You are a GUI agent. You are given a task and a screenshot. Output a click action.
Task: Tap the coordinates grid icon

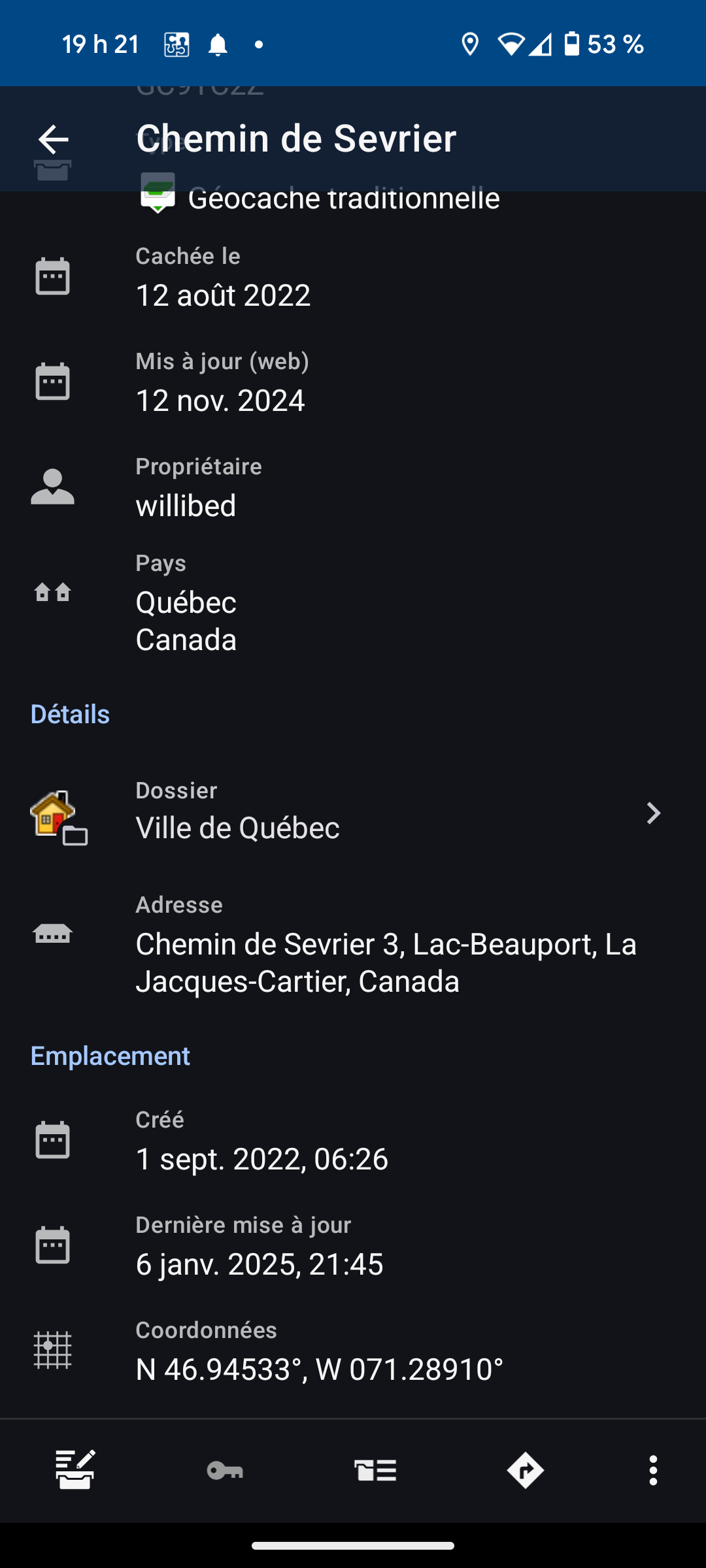coord(52,1350)
